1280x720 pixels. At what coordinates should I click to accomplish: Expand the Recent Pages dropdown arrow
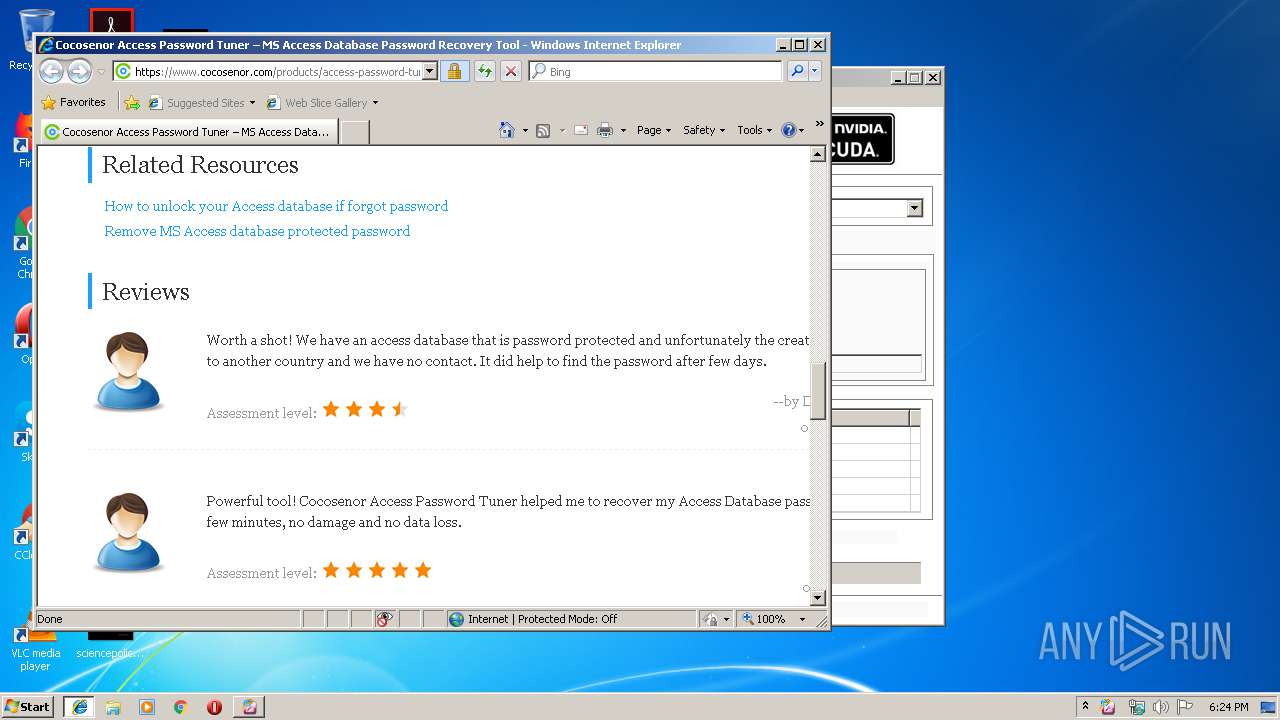pyautogui.click(x=101, y=72)
